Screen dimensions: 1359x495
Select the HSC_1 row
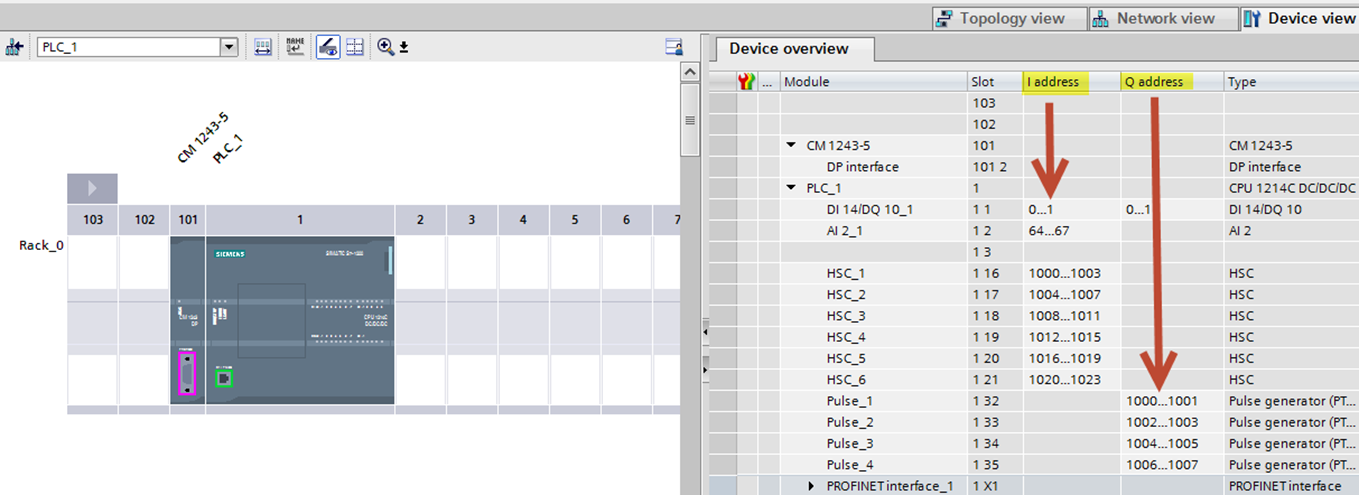(x=1034, y=273)
